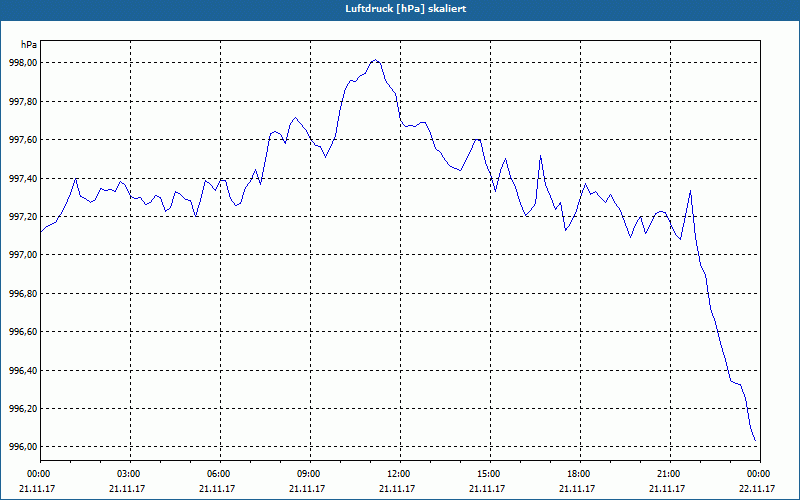Select the 996,60 y-axis label
The width and height of the screenshot is (800, 500).
[x=24, y=332]
